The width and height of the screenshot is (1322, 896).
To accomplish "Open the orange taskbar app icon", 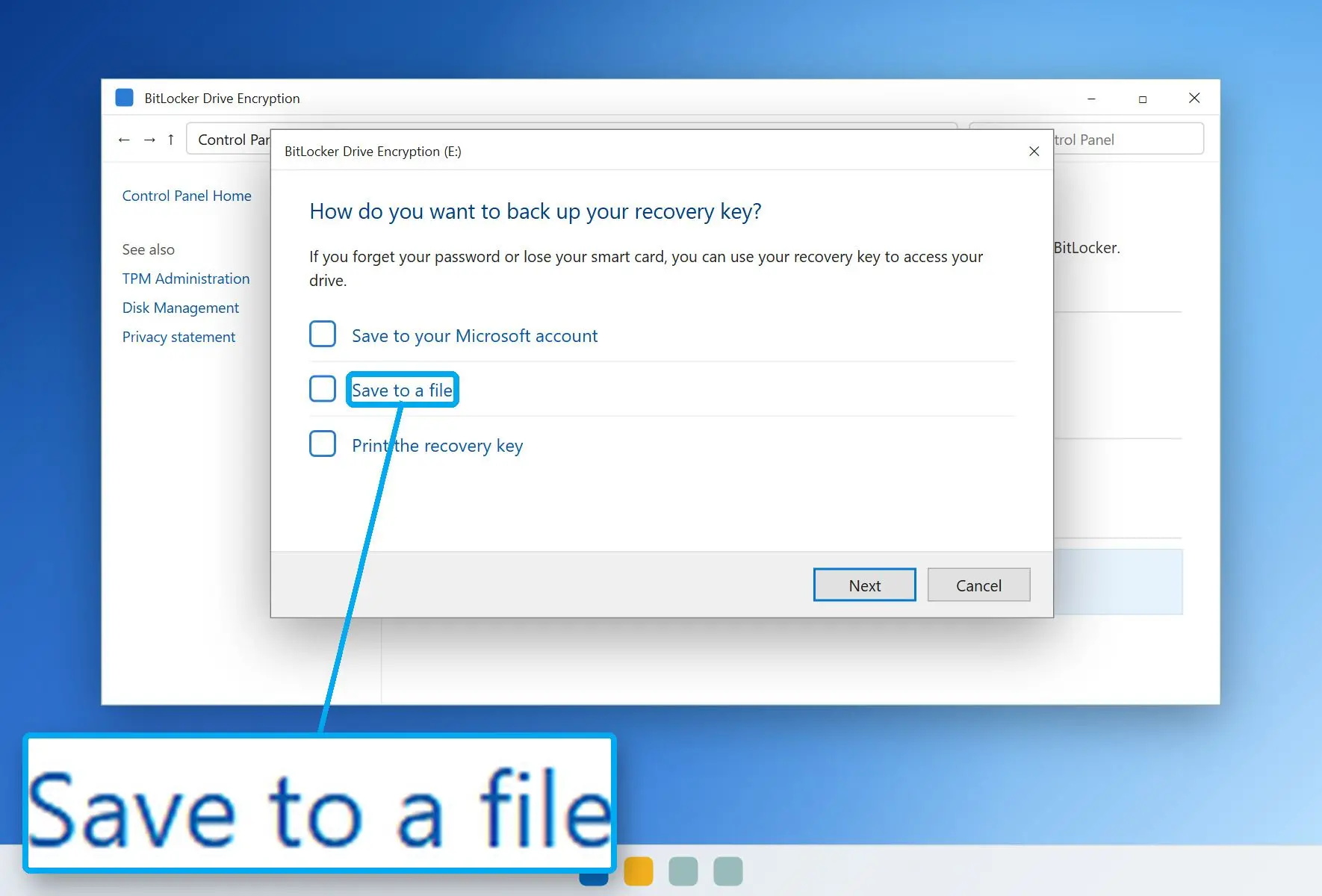I will pos(639,871).
